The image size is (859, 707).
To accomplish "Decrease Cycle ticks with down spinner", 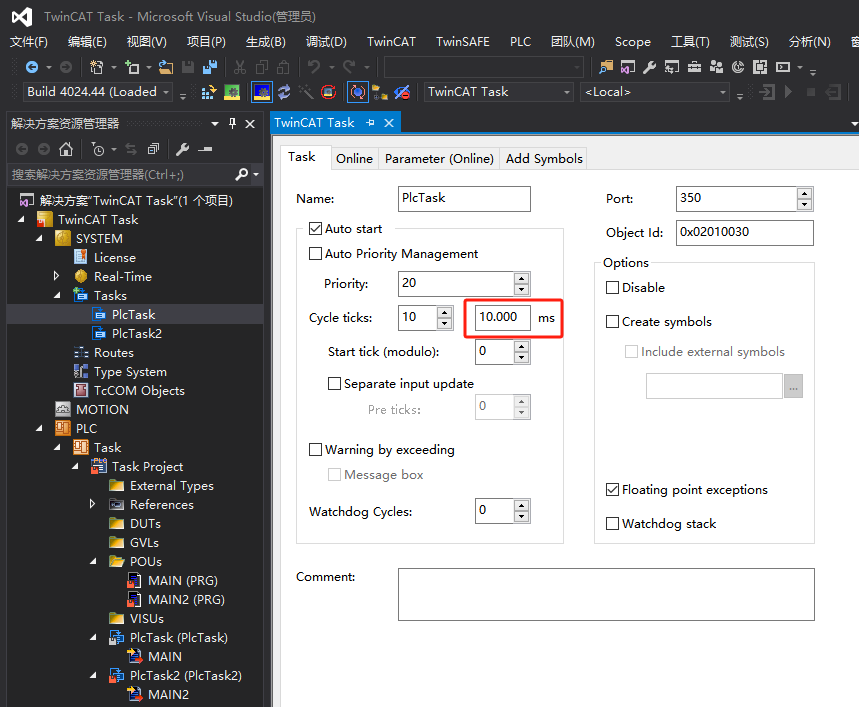I will tap(445, 323).
